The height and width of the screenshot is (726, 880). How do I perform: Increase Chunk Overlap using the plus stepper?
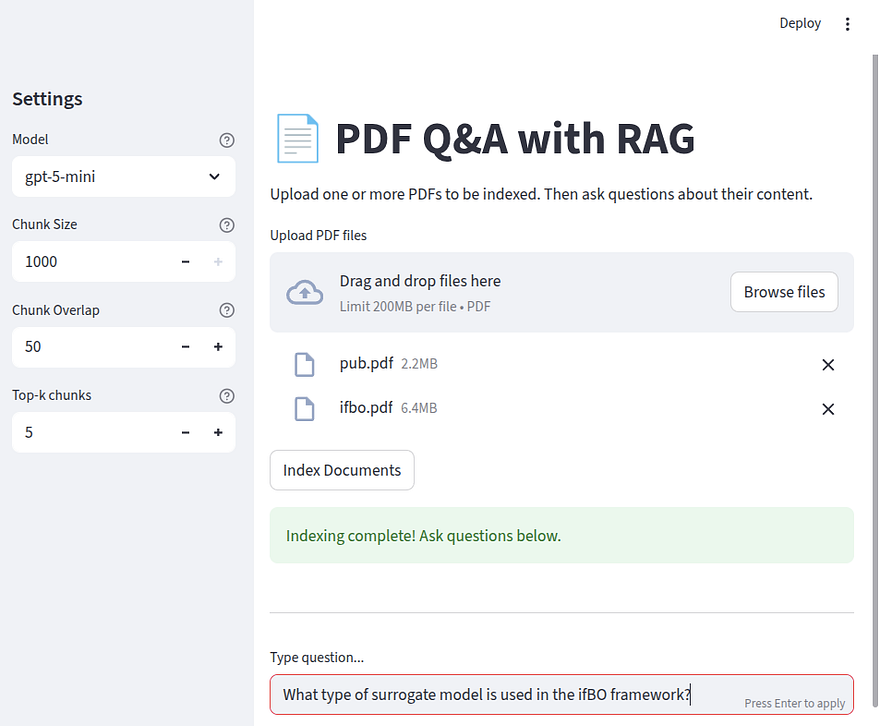[218, 346]
